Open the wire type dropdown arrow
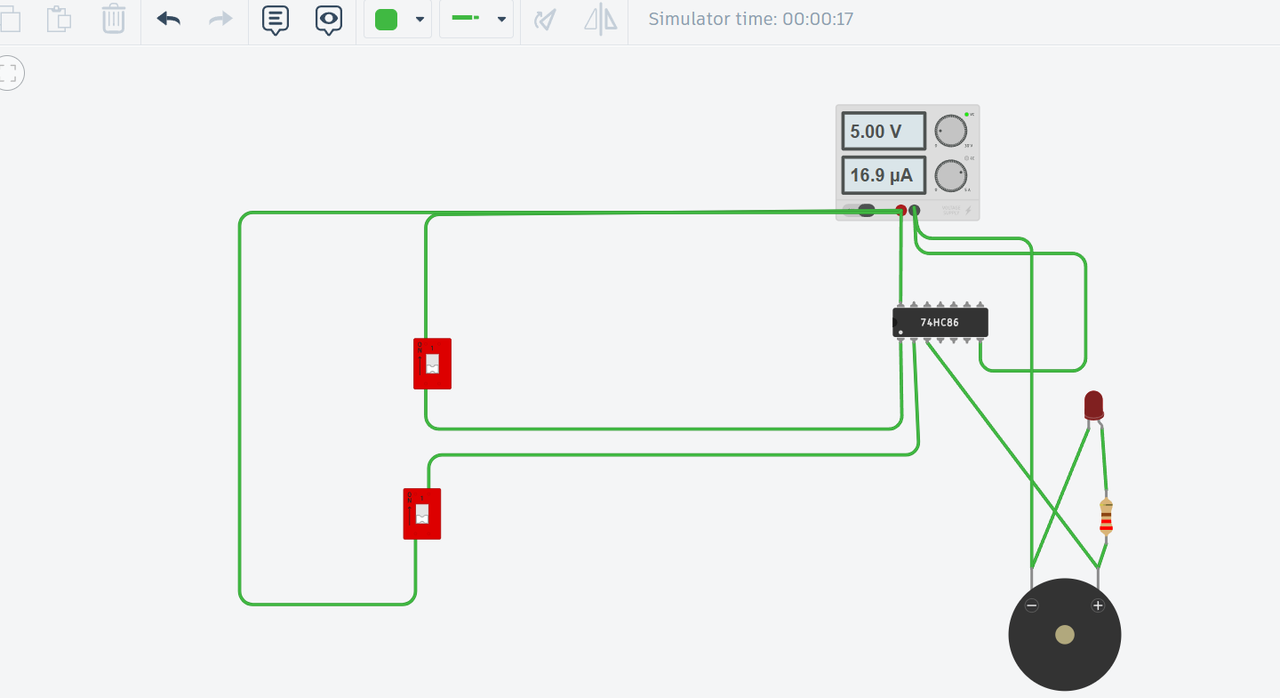Viewport: 1280px width, 698px height. (x=502, y=19)
